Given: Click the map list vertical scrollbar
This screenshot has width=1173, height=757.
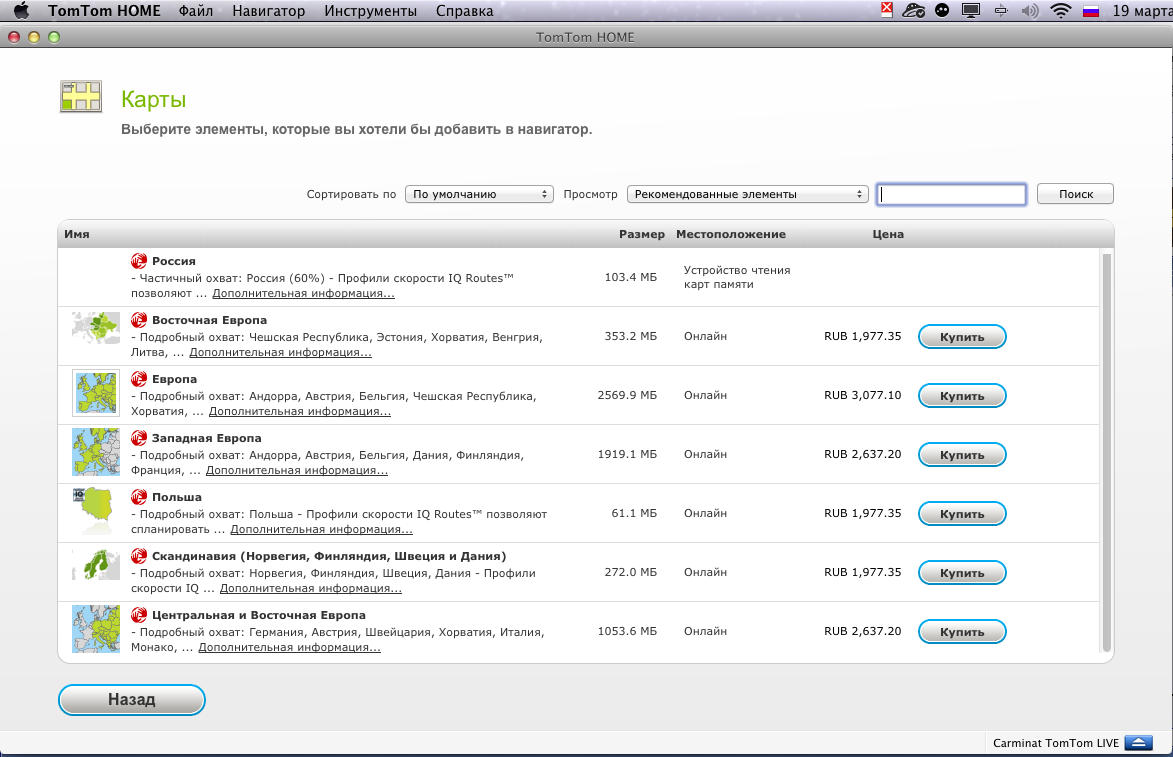Looking at the screenshot, I should 1106,450.
